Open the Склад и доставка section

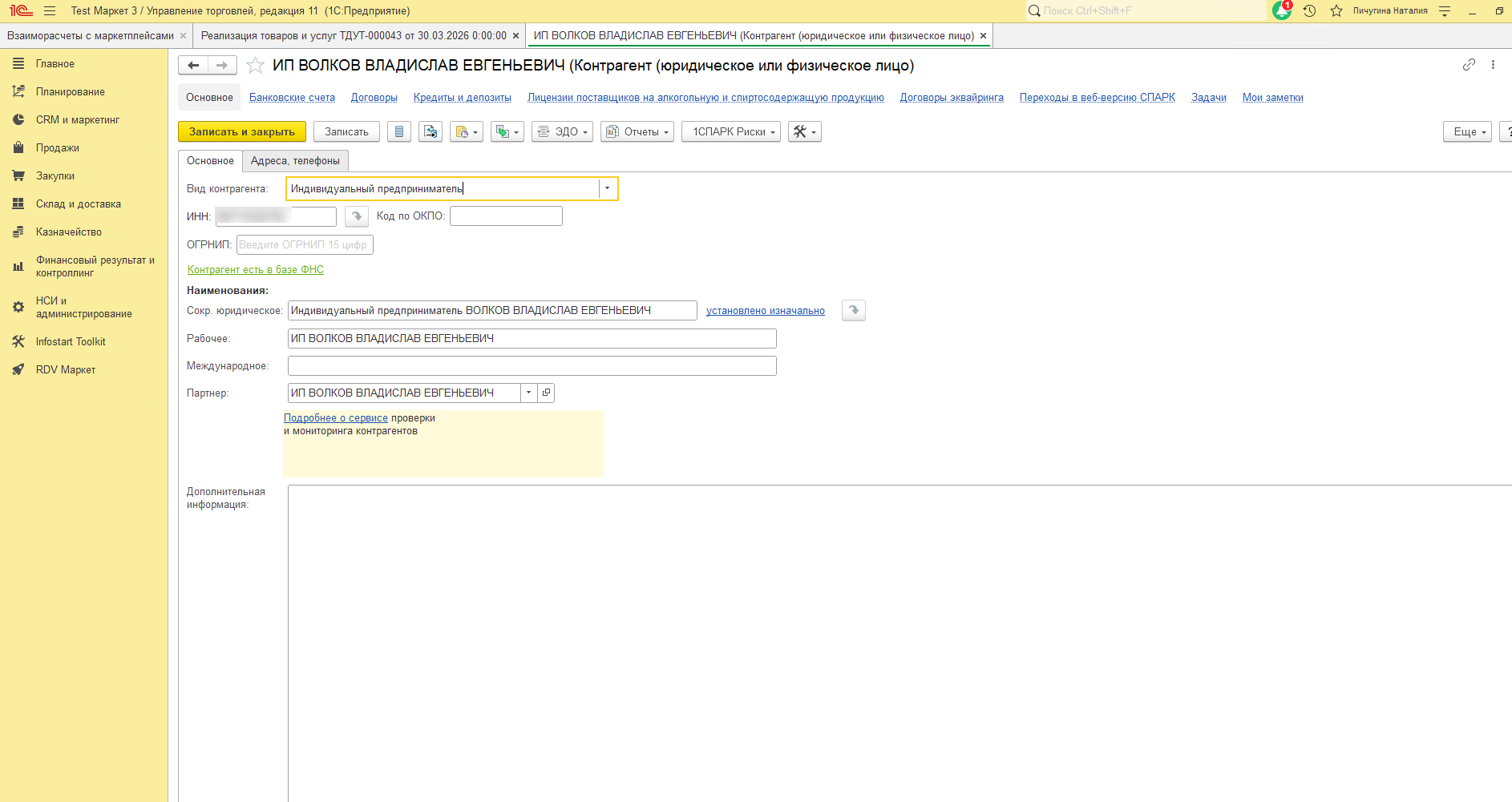tap(84, 204)
